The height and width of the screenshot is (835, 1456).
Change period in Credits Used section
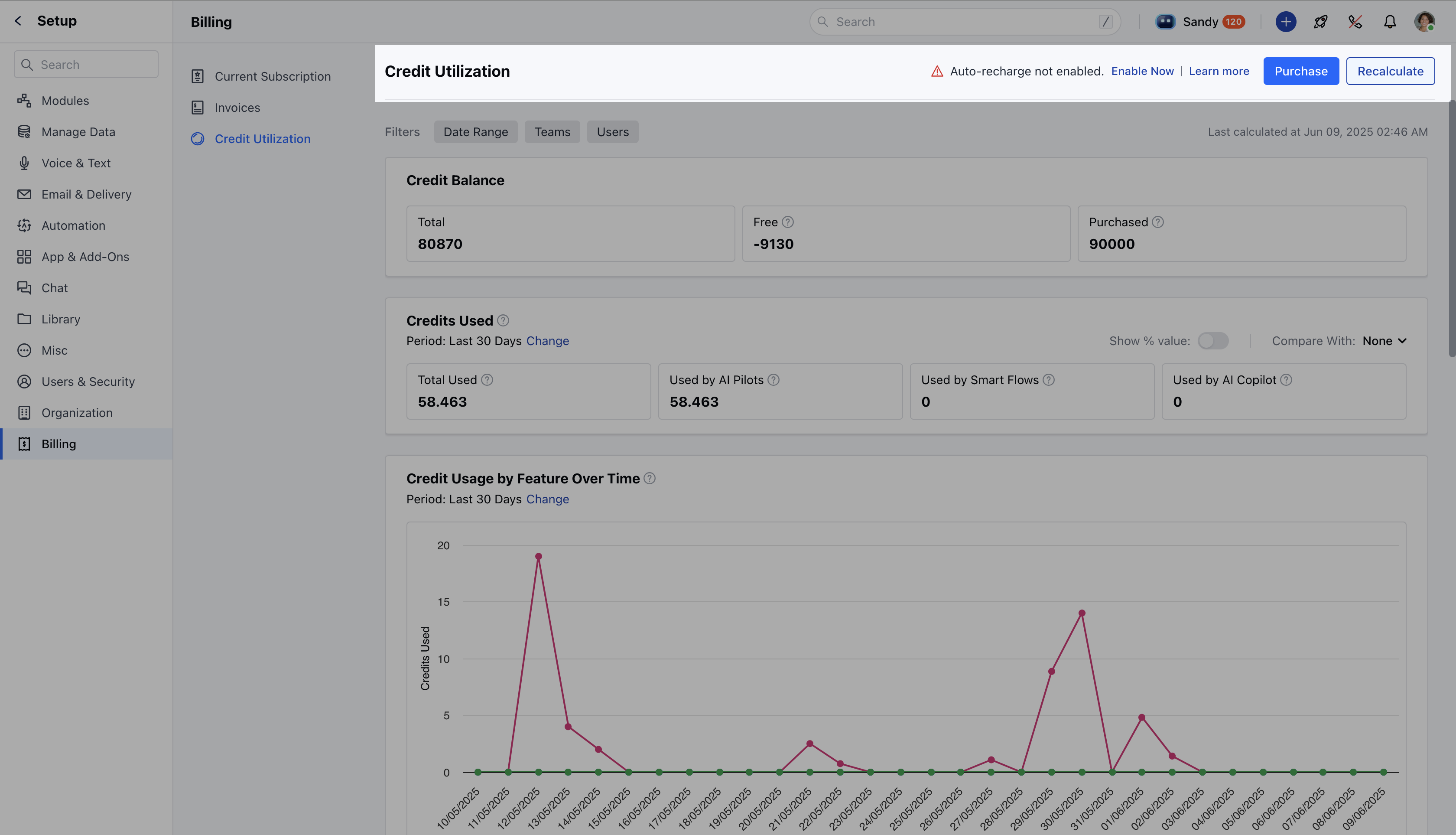click(x=547, y=341)
